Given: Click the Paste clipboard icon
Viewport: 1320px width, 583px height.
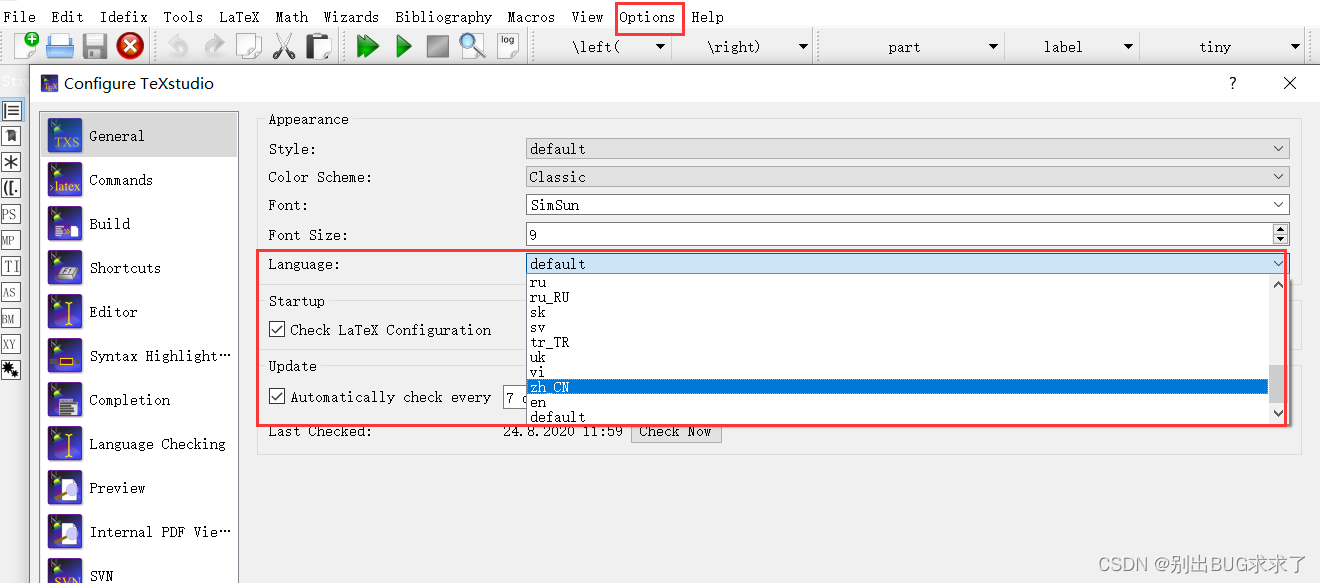Looking at the screenshot, I should coord(318,45).
